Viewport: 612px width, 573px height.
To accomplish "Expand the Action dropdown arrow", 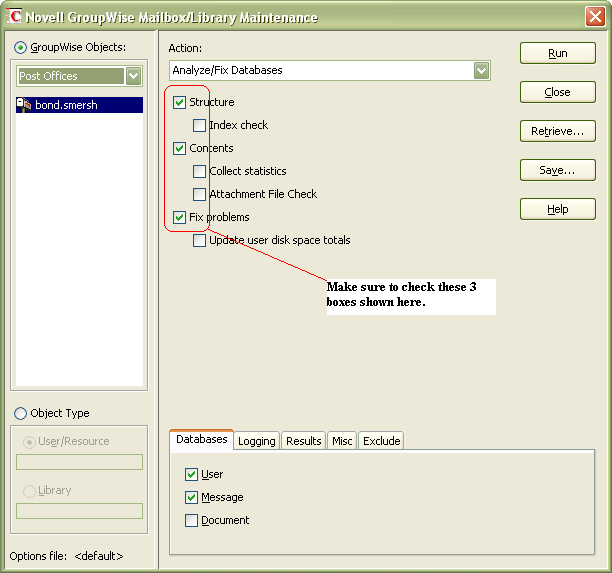I will coord(482,71).
